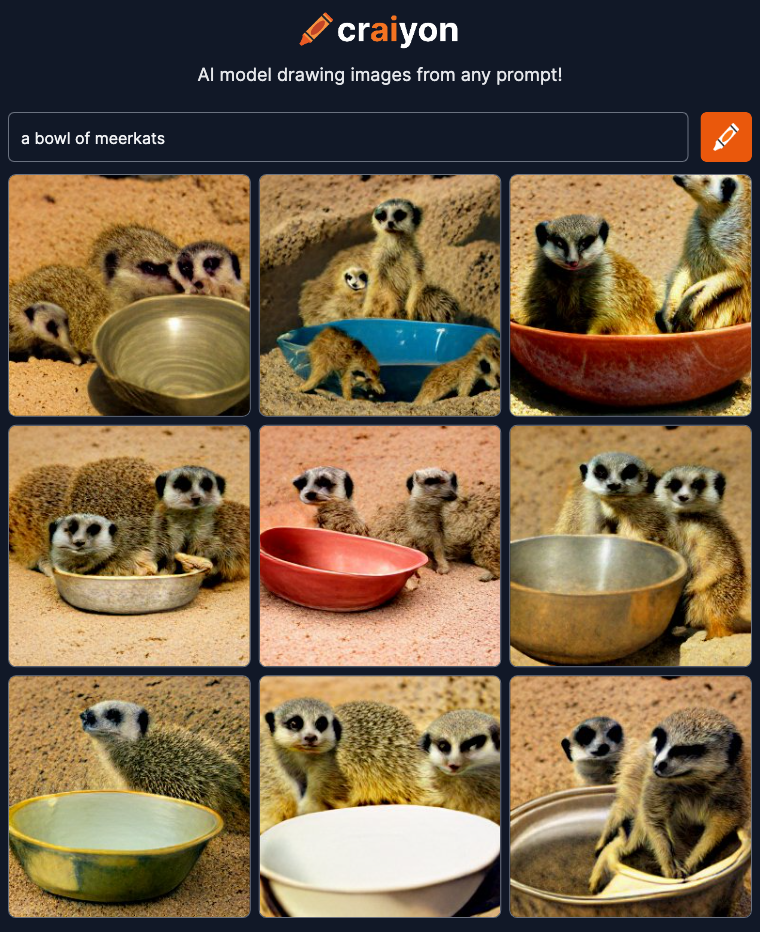The height and width of the screenshot is (932, 760).
Task: Click the meerkat face in bottom-left image
Action: 114,717
